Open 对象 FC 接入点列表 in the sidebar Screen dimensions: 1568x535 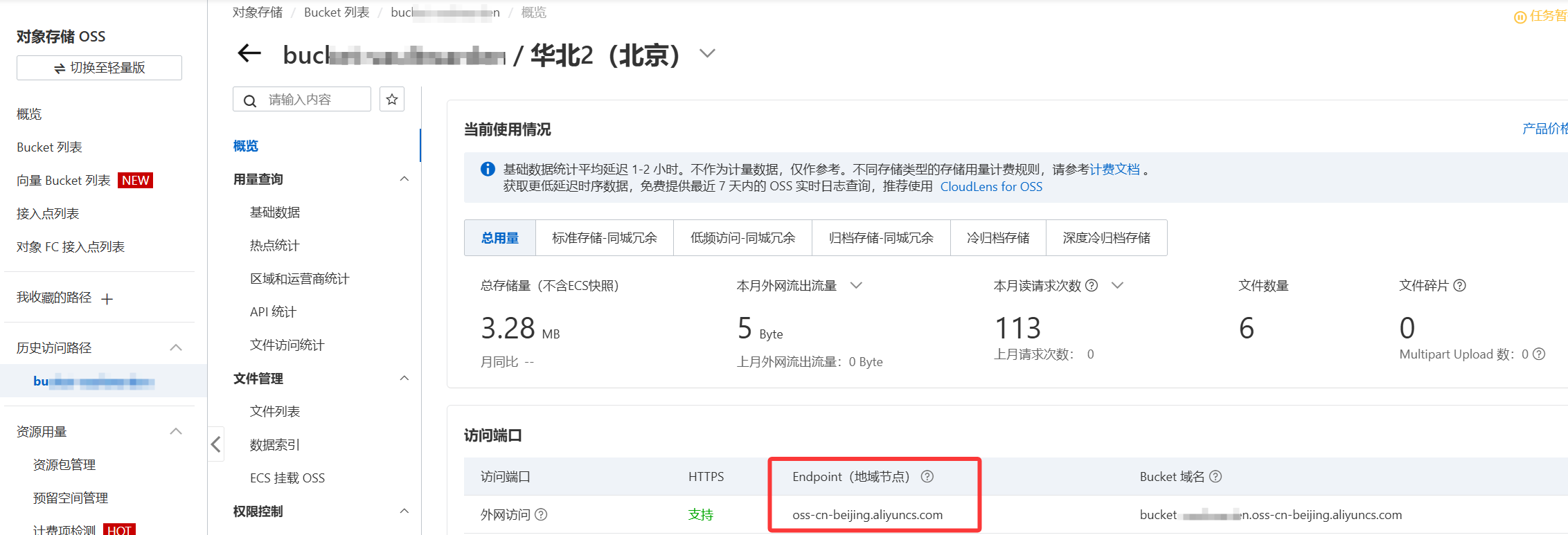(71, 247)
